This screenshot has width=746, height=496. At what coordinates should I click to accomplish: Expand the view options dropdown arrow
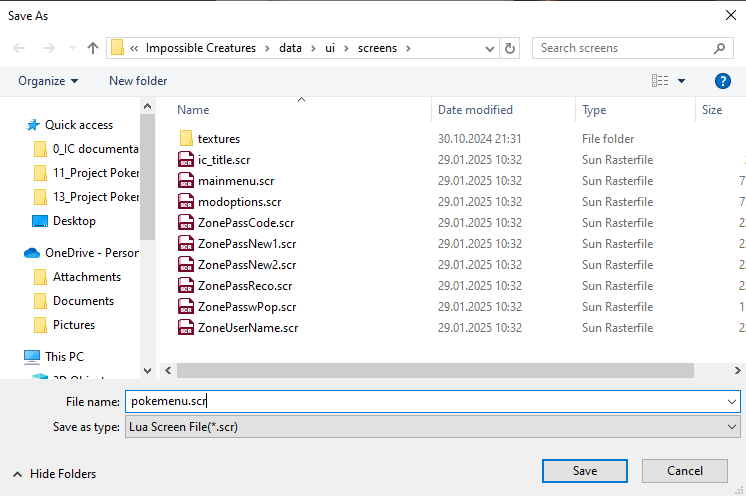(682, 81)
